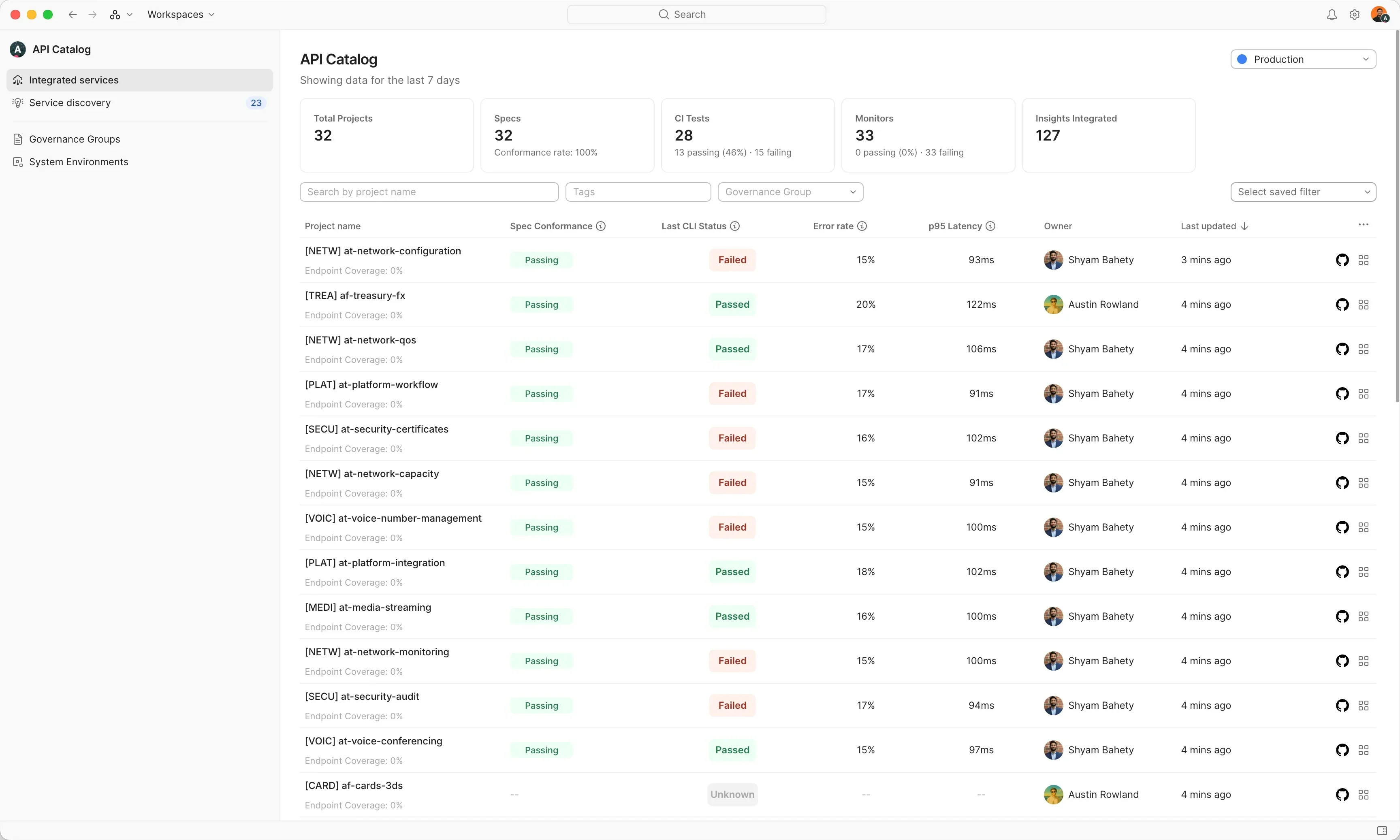Click 122ms latency for af-treasury-fx

[981, 305]
